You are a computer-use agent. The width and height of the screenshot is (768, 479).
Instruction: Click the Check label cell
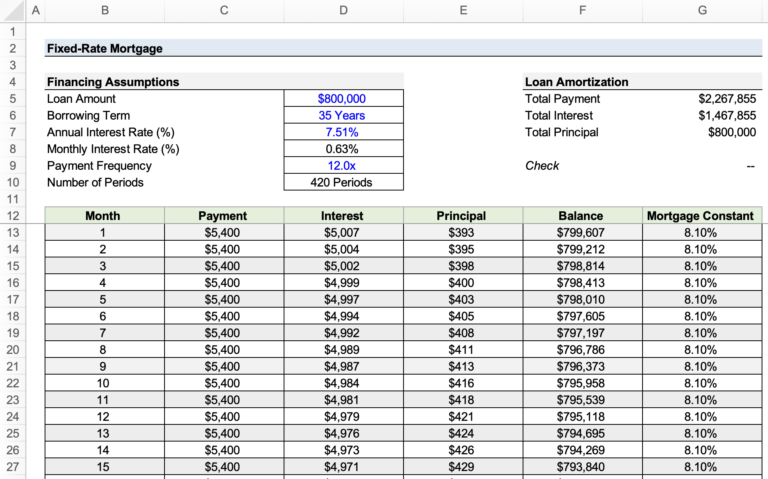582,166
